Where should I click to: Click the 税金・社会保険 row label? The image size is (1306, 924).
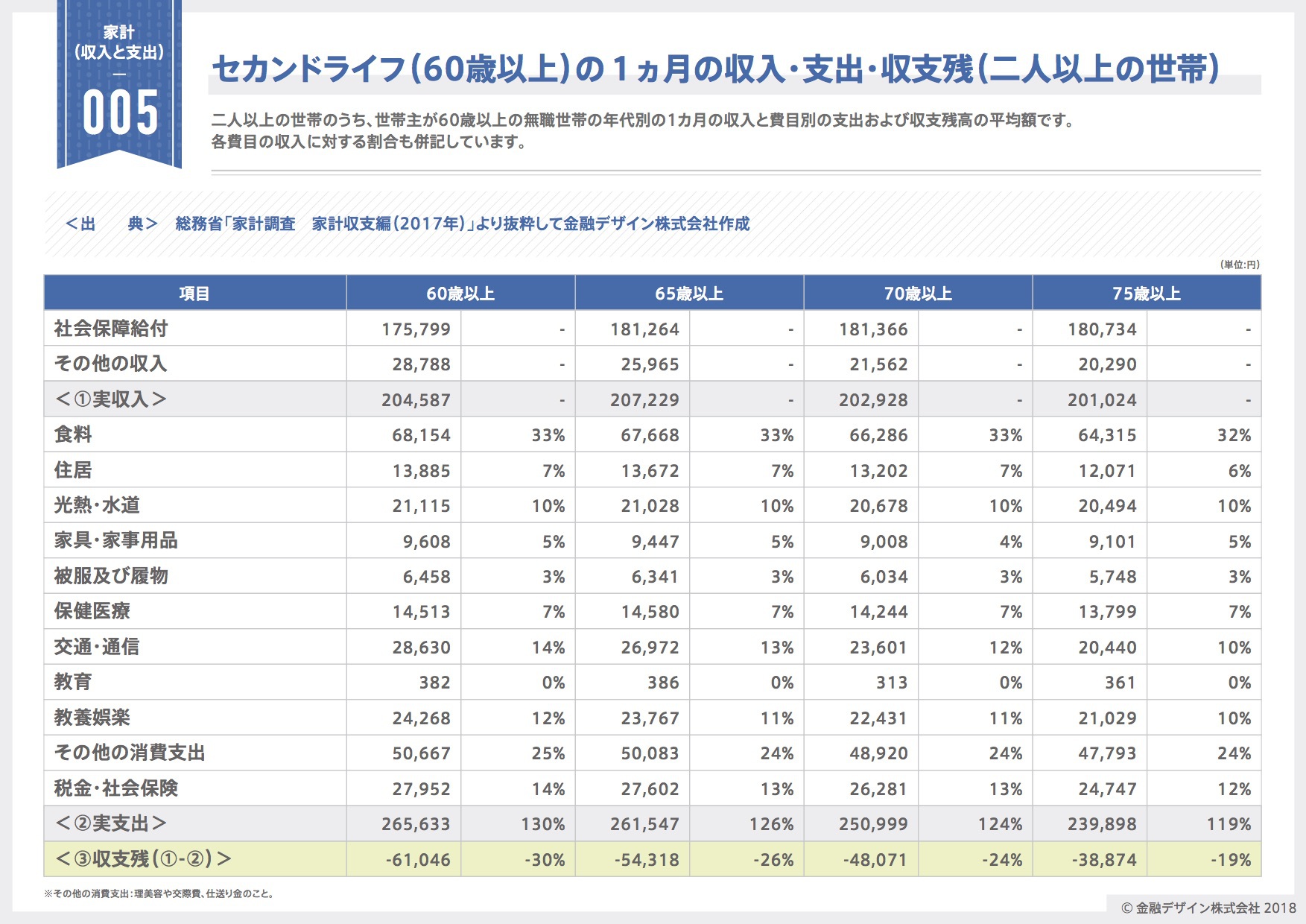[116, 788]
